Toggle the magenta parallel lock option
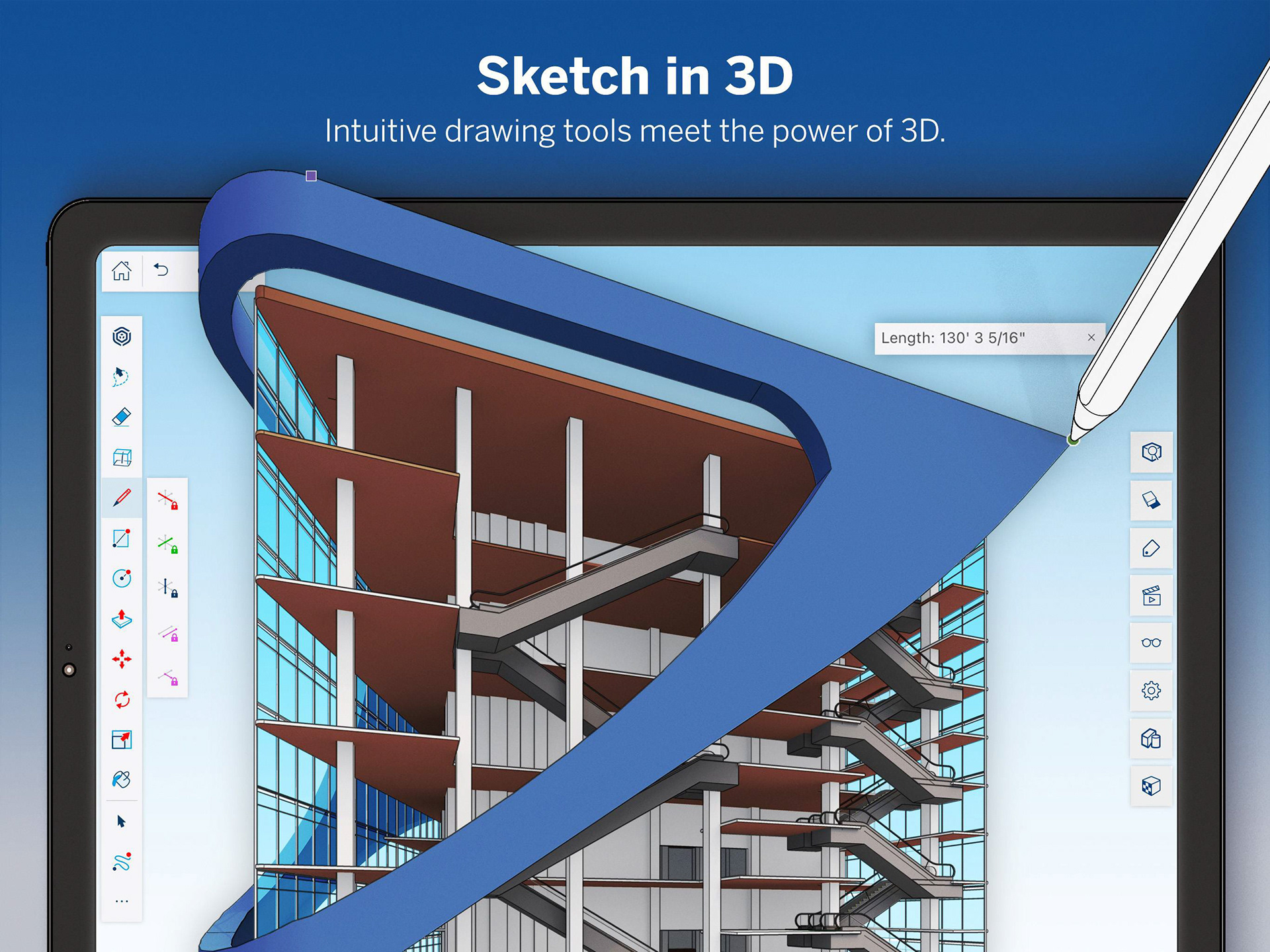Viewport: 1270px width, 952px height. [x=167, y=634]
